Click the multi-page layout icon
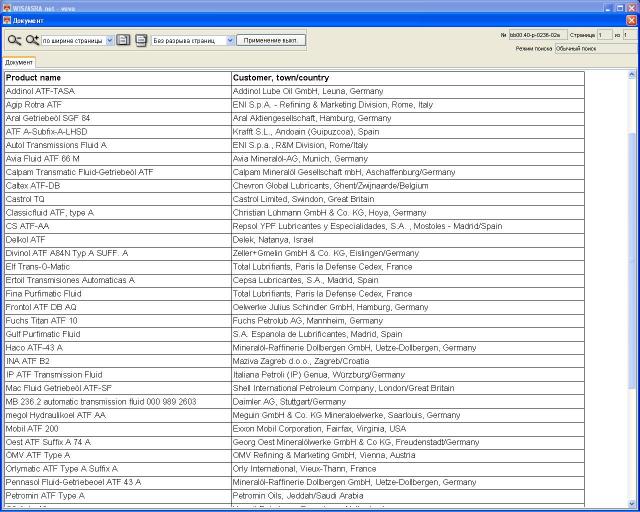Viewport: 640px width, 512px height. [x=141, y=40]
